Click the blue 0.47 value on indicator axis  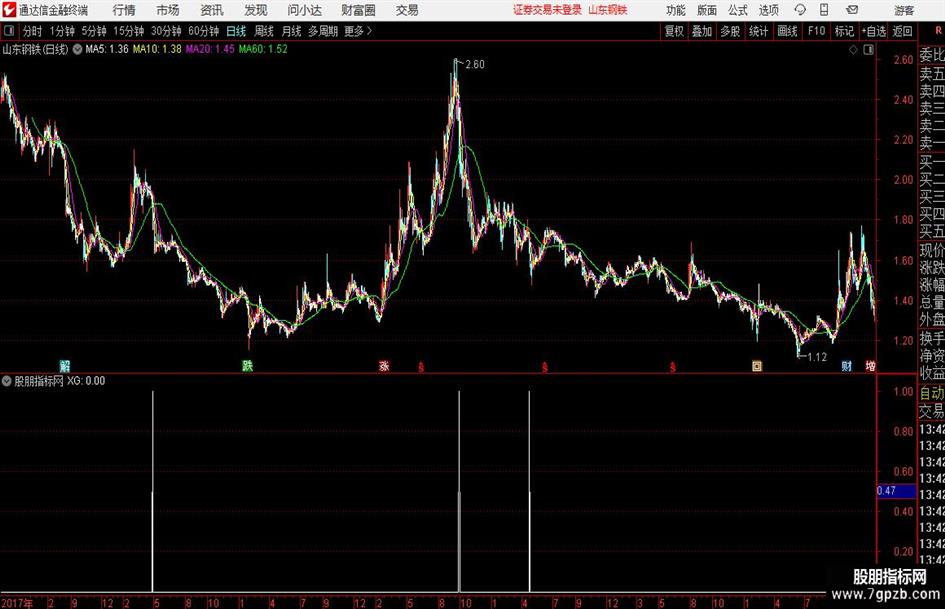coord(896,491)
